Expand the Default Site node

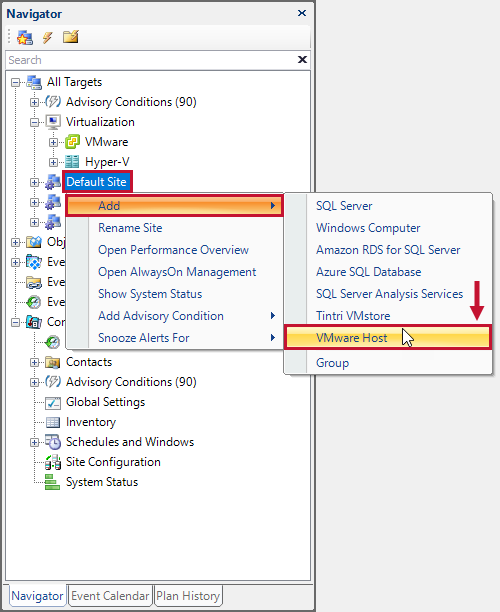[34, 182]
